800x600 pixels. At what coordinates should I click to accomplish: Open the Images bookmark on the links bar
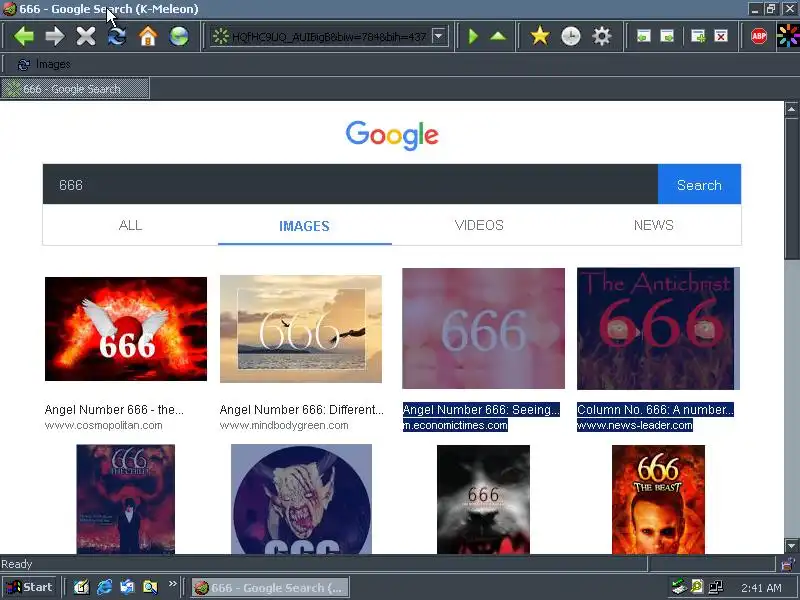click(44, 64)
